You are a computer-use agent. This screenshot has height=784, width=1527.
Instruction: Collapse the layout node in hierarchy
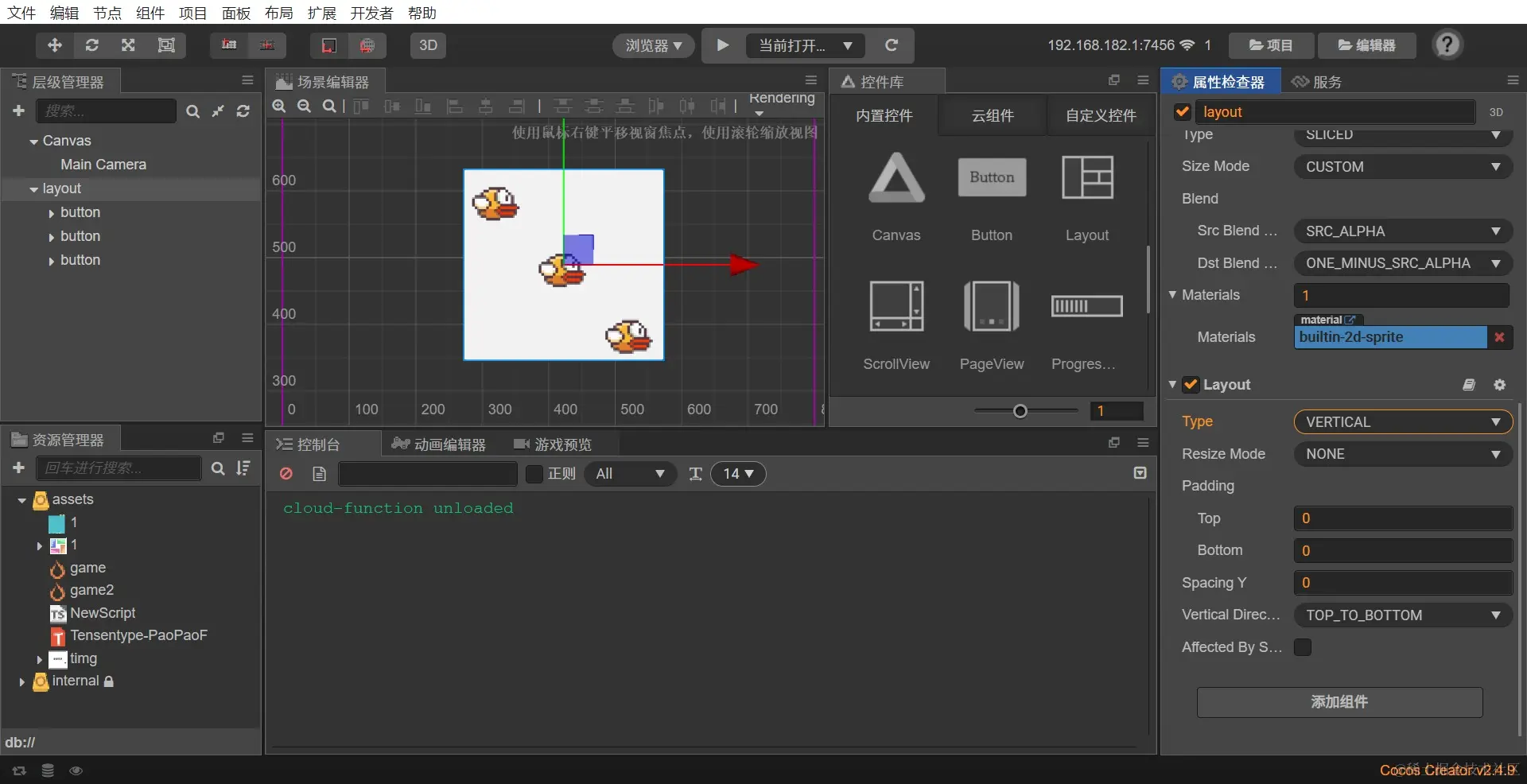click(33, 189)
